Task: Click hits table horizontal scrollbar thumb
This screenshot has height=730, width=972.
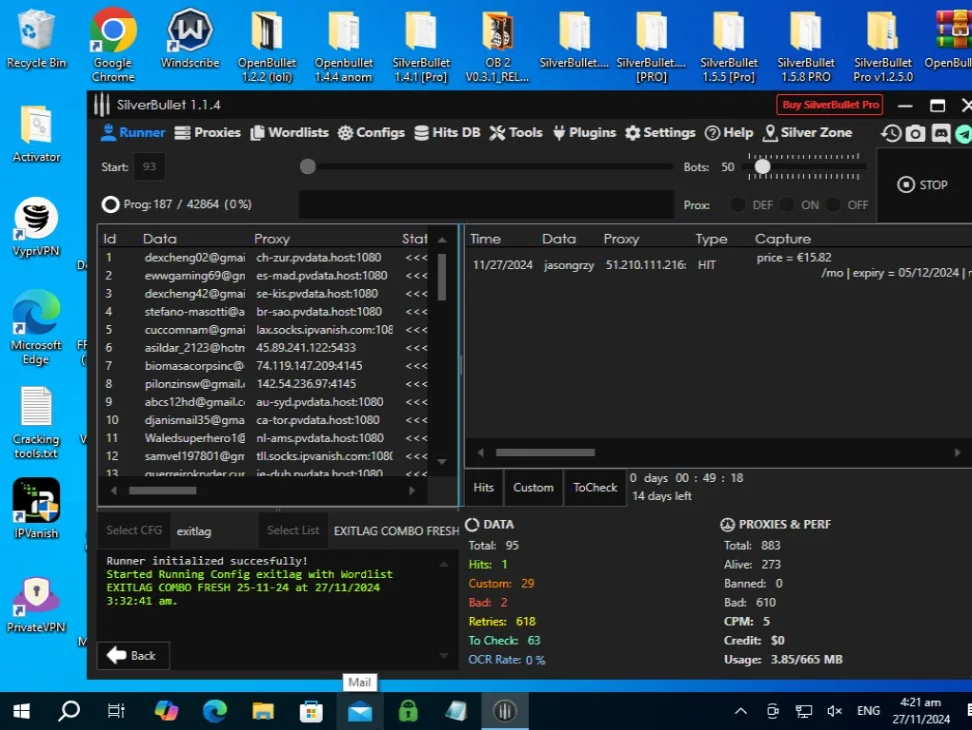Action: (545, 452)
